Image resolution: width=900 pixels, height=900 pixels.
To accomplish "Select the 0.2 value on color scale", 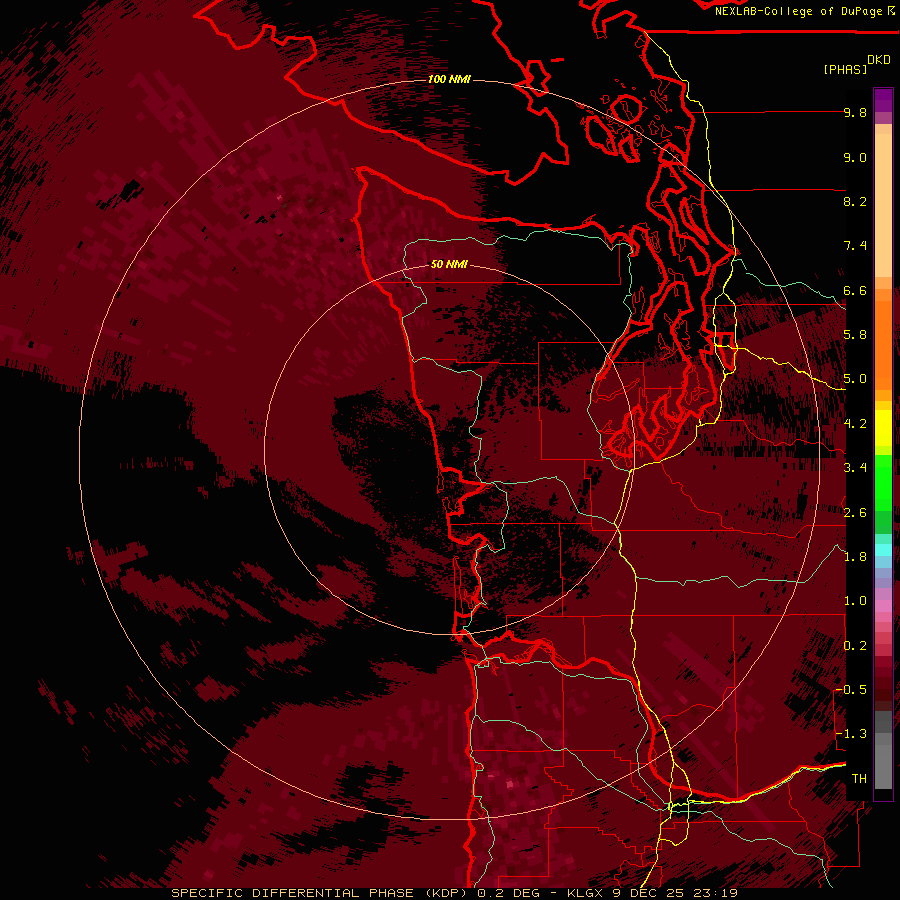I will (x=855, y=646).
